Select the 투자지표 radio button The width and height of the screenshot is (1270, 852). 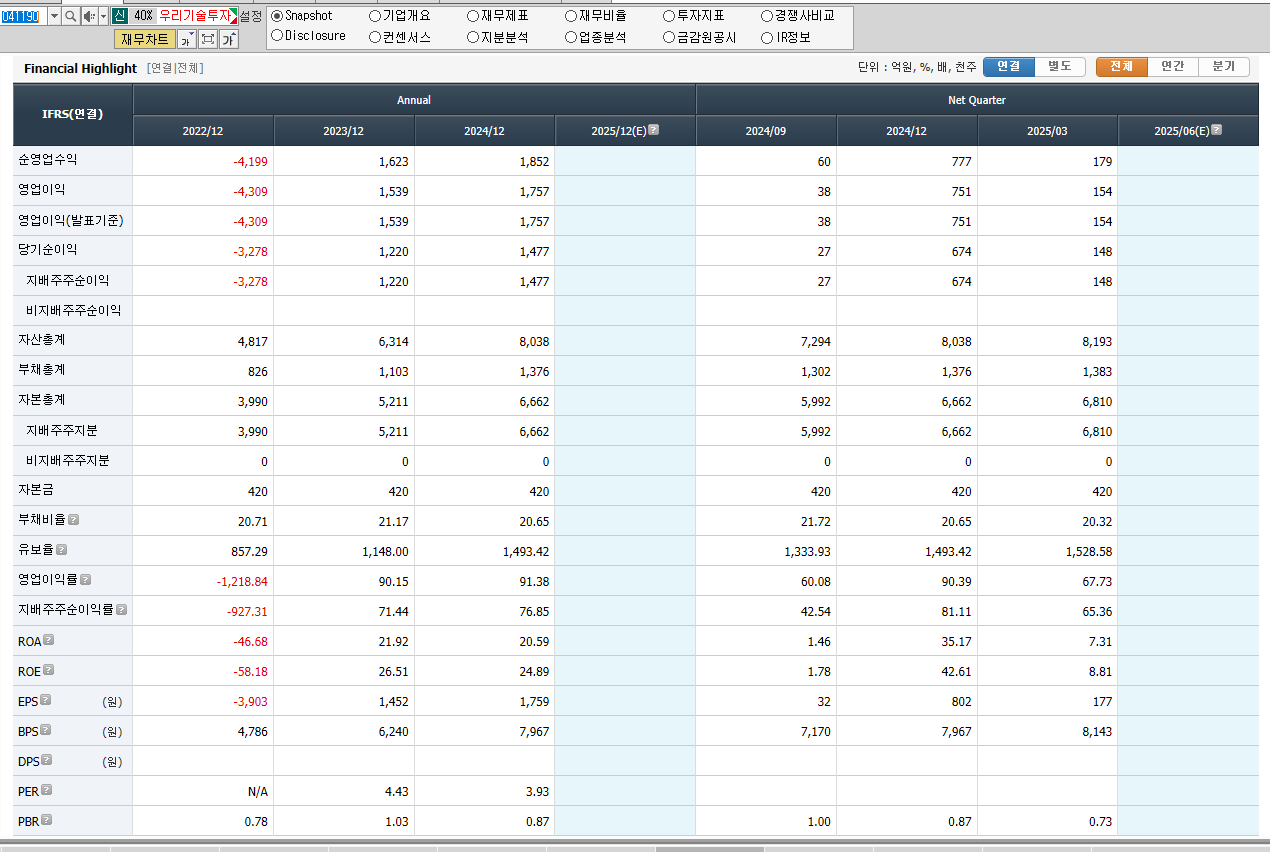[x=669, y=16]
